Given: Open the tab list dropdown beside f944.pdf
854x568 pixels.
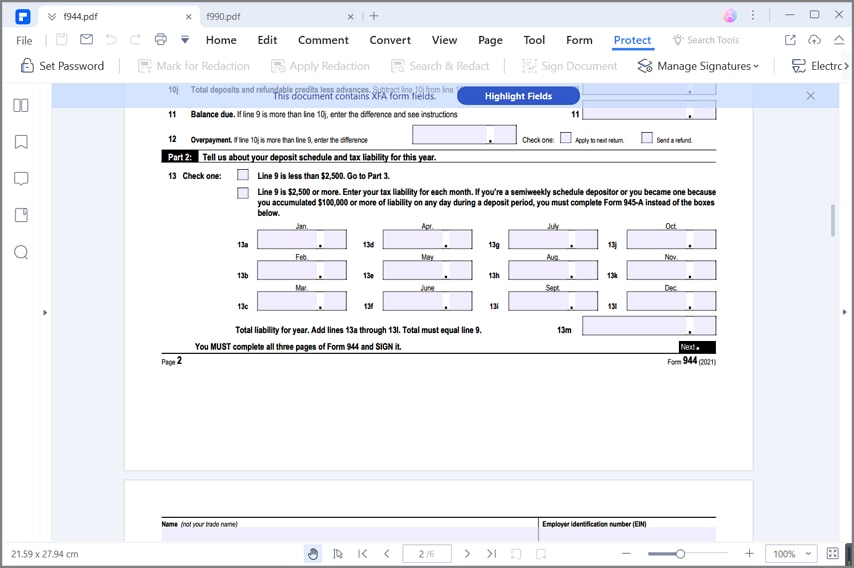Looking at the screenshot, I should tap(52, 16).
